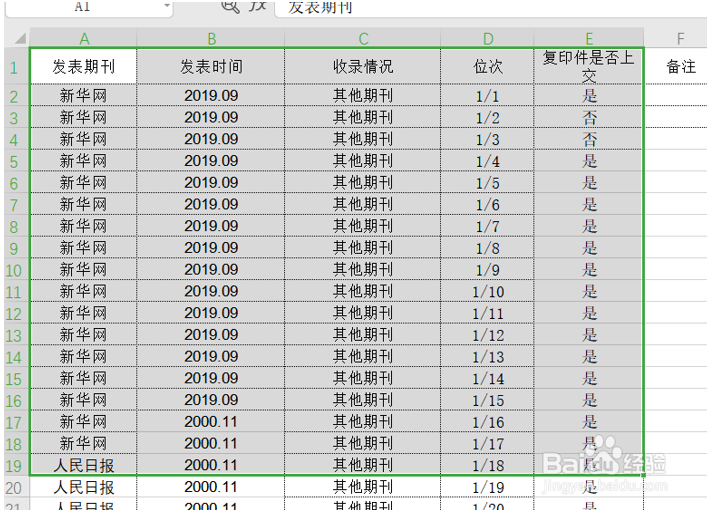Click 2000.11 in row 18

tap(211, 443)
